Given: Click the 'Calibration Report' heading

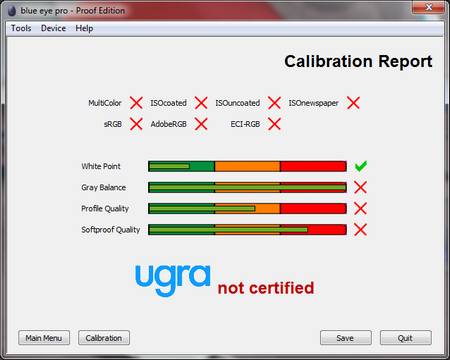Looking at the screenshot, I should coord(358,61).
